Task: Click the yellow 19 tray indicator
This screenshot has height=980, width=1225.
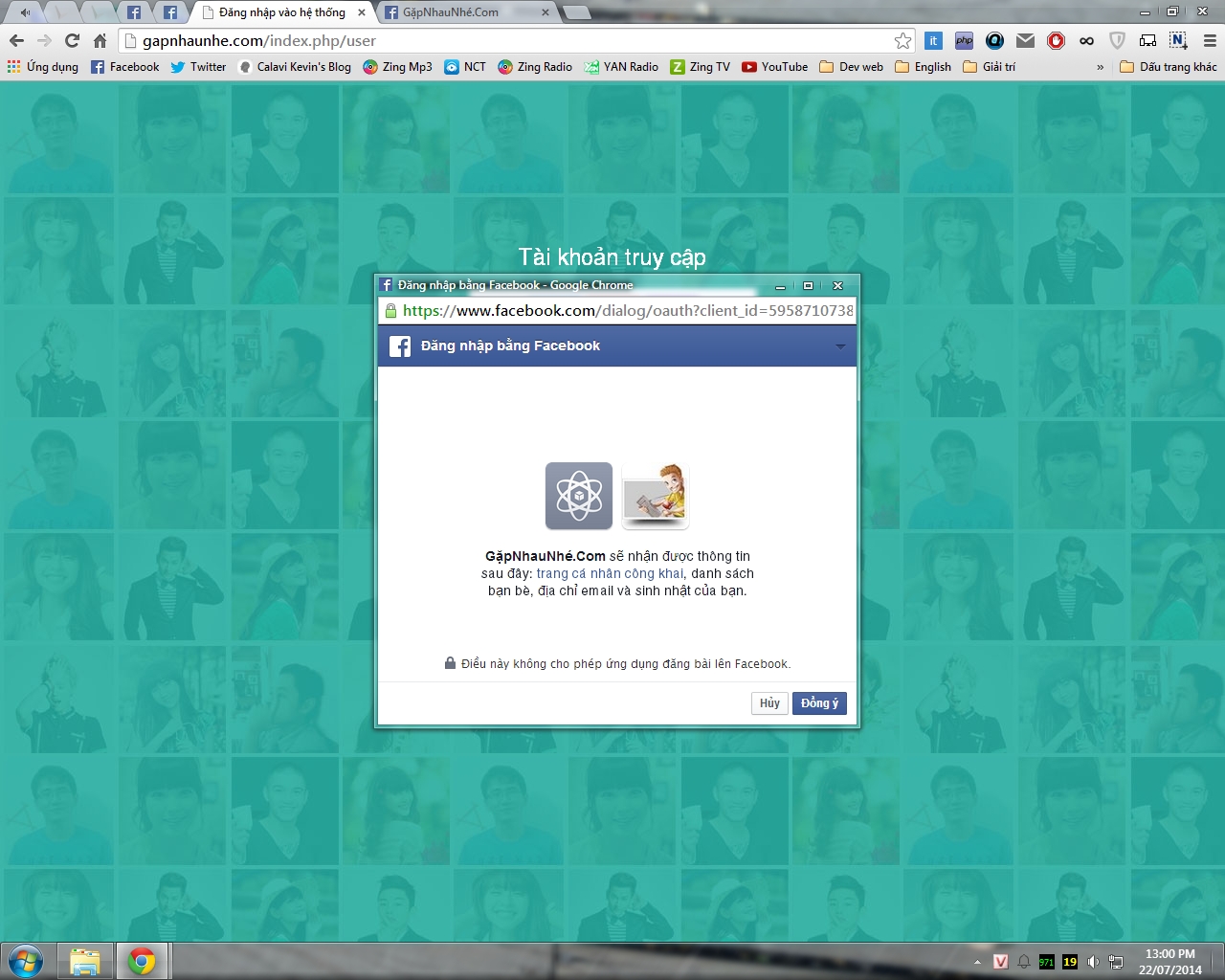Action: tap(1070, 962)
